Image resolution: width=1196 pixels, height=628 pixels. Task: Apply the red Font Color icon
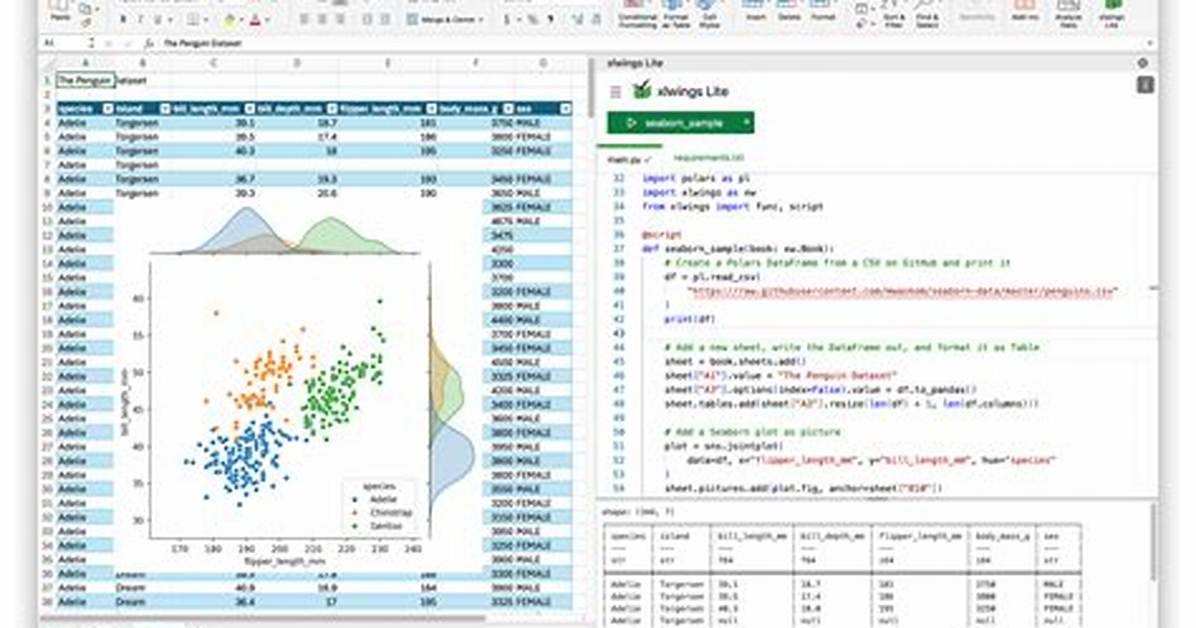(x=256, y=20)
